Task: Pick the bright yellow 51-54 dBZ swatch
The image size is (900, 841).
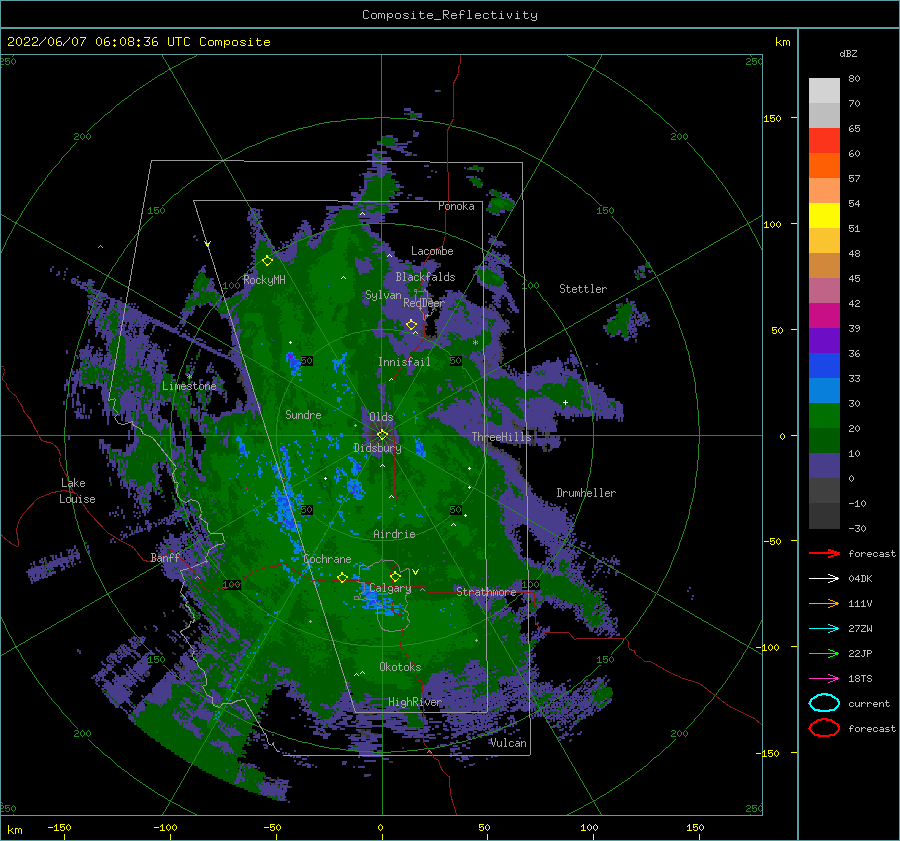Action: (824, 215)
